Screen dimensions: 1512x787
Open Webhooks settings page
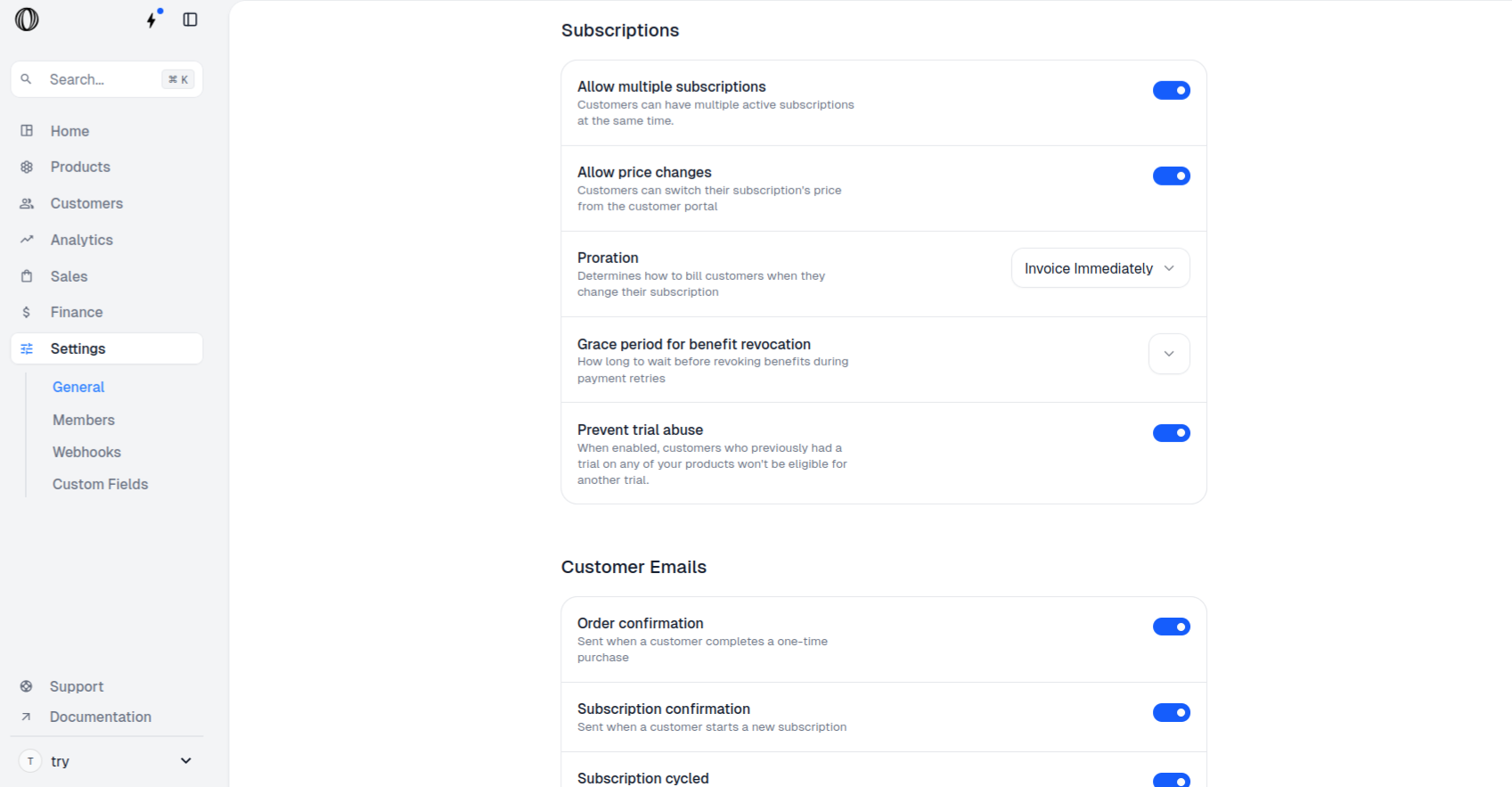point(86,452)
